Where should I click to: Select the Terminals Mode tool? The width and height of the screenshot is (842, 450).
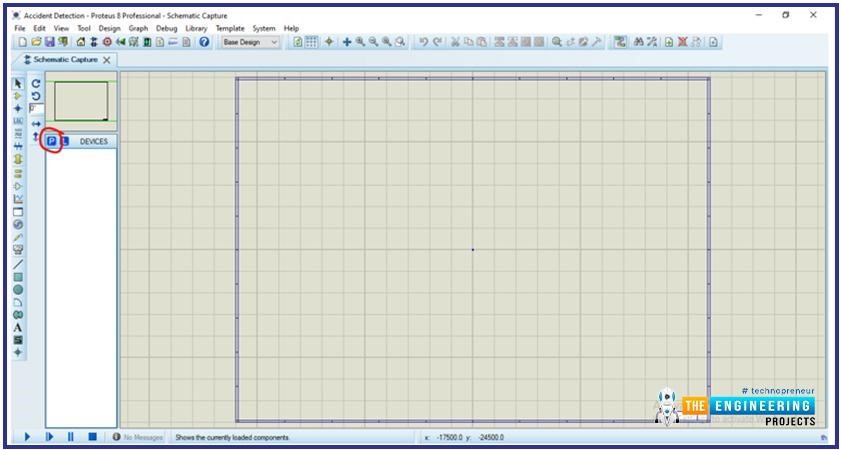(x=18, y=173)
